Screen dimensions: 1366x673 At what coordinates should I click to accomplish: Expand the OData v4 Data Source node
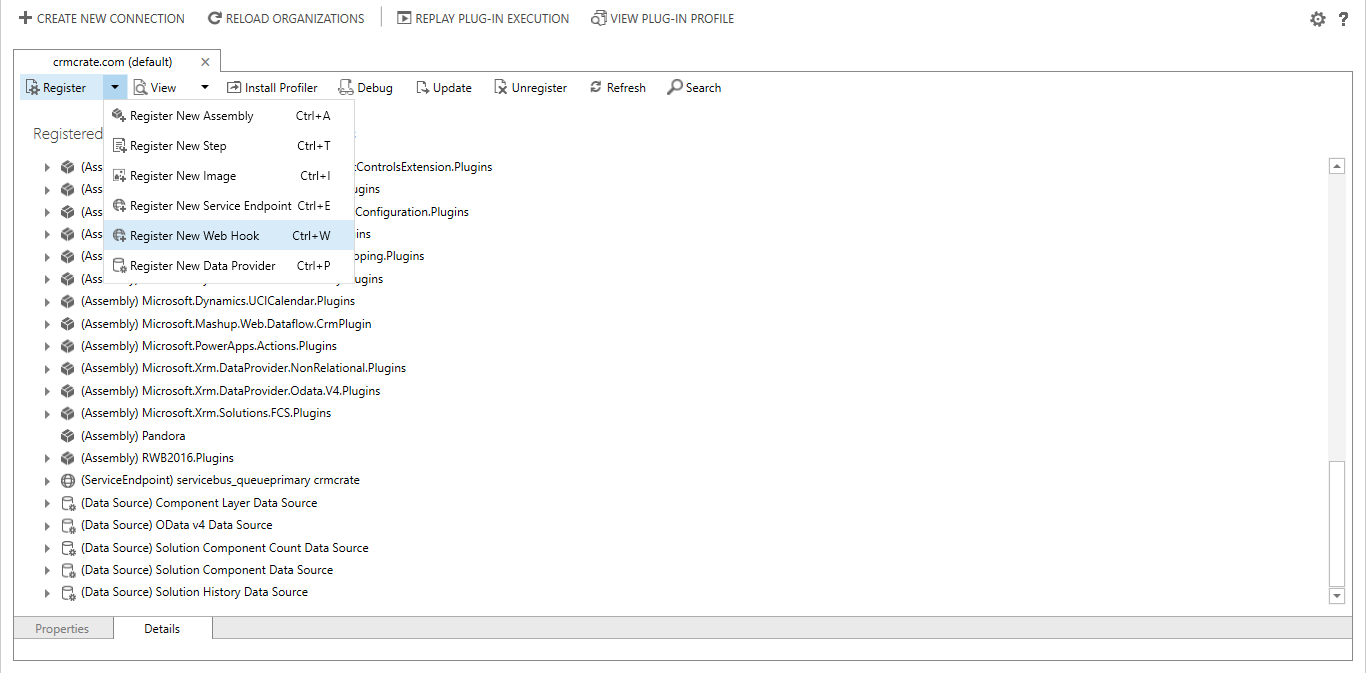[x=47, y=525]
